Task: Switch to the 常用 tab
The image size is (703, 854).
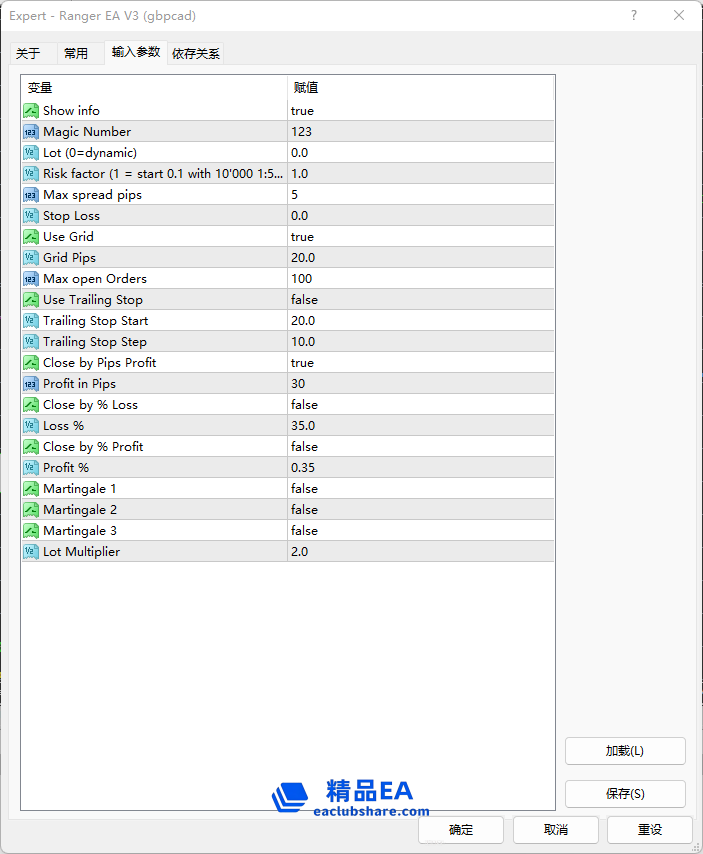Action: [76, 54]
